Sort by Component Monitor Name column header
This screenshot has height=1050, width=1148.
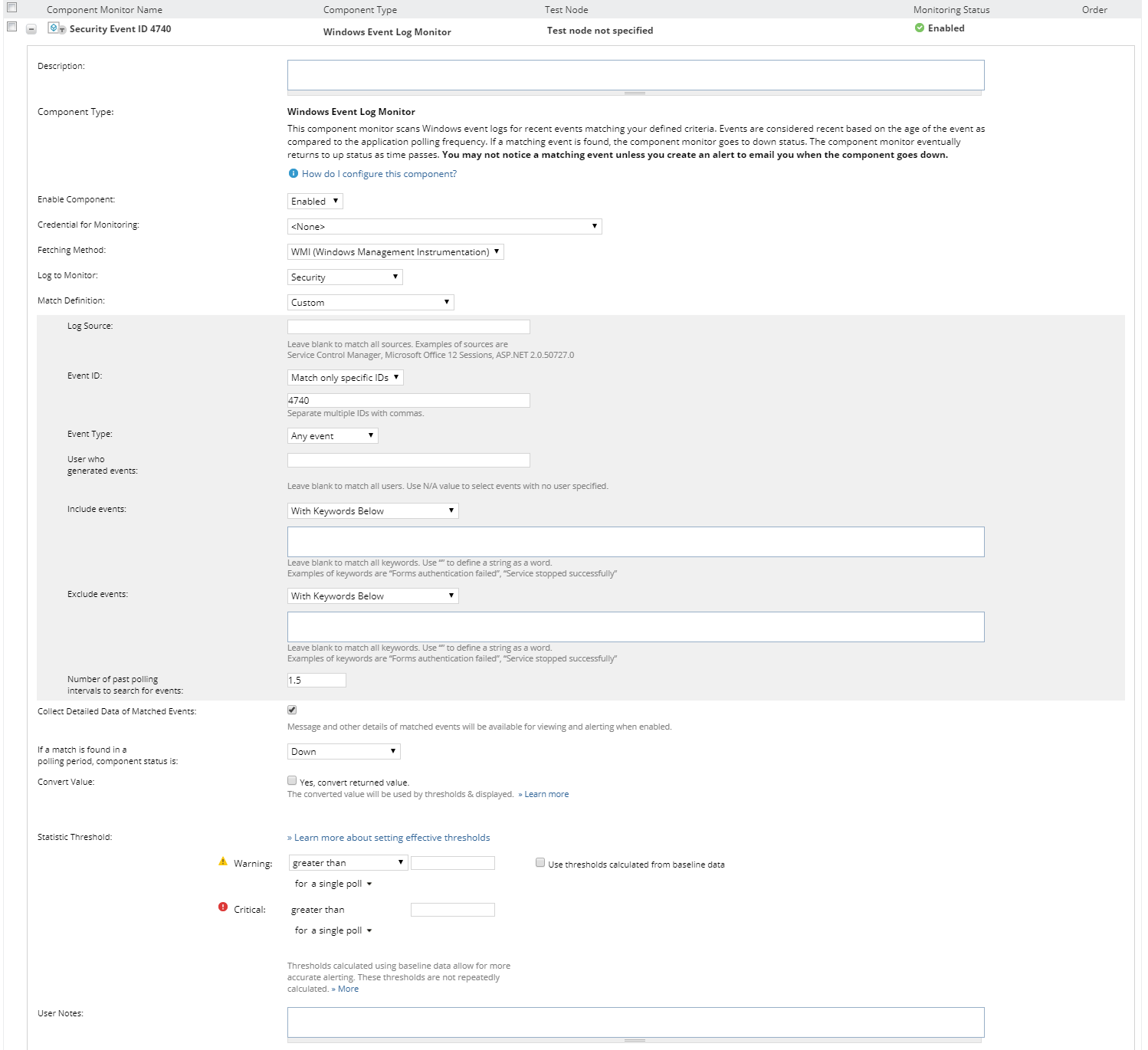tap(104, 10)
